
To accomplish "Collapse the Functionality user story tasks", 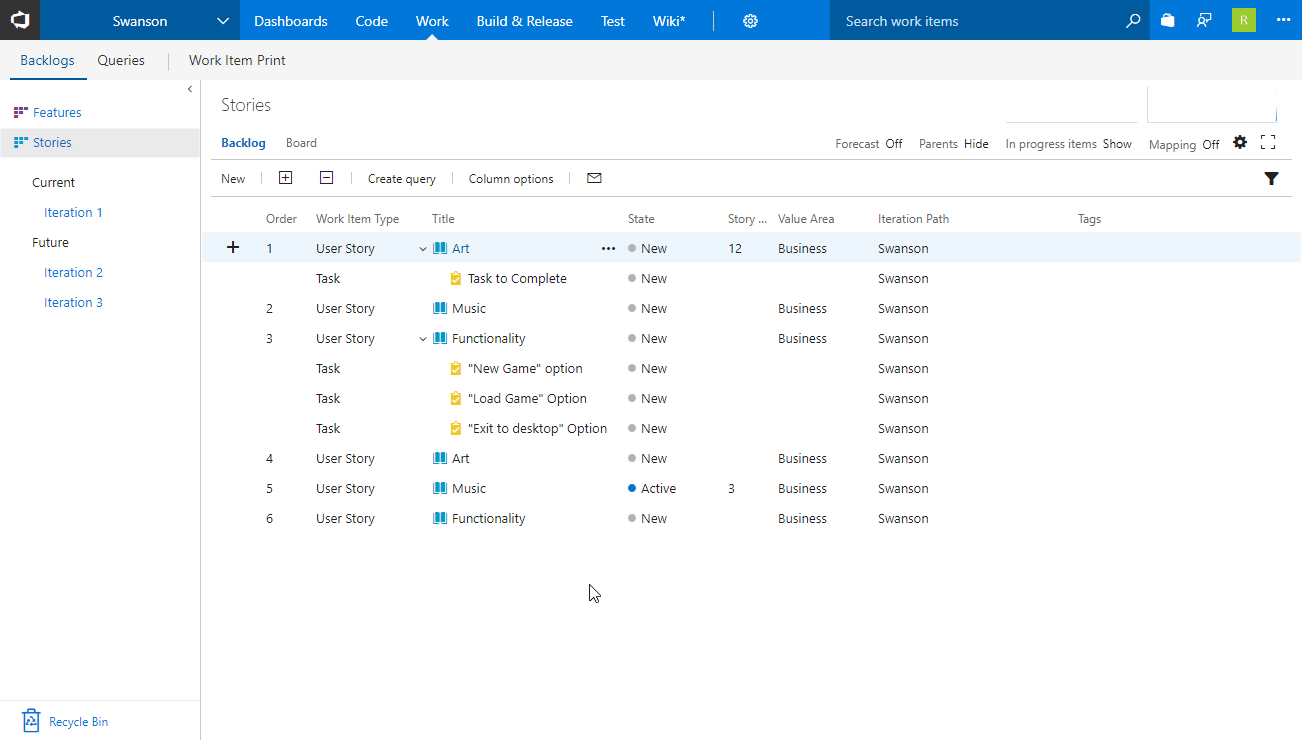I will [x=422, y=338].
